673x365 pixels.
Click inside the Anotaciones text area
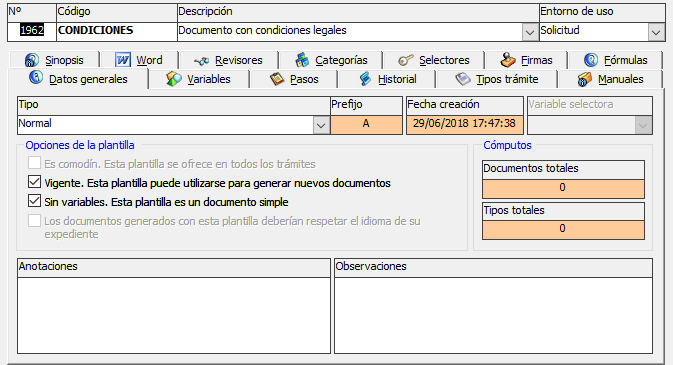(x=174, y=315)
